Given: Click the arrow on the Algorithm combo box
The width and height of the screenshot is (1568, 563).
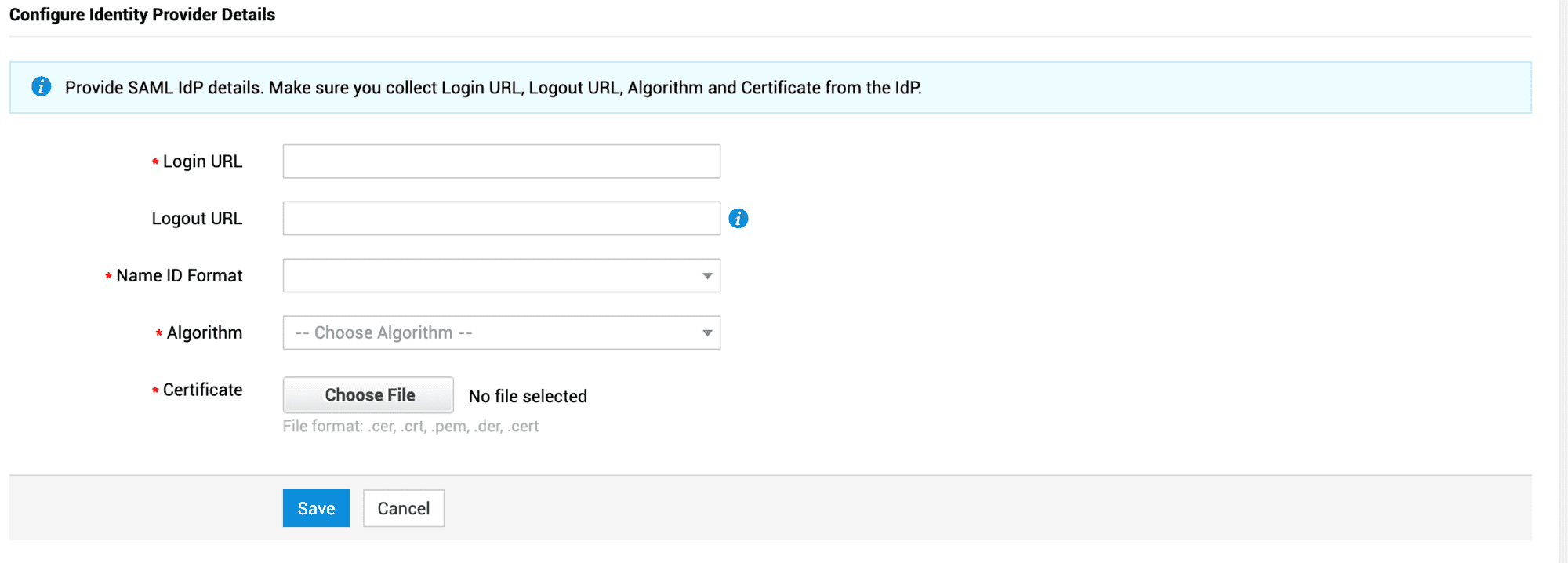Looking at the screenshot, I should pyautogui.click(x=707, y=333).
